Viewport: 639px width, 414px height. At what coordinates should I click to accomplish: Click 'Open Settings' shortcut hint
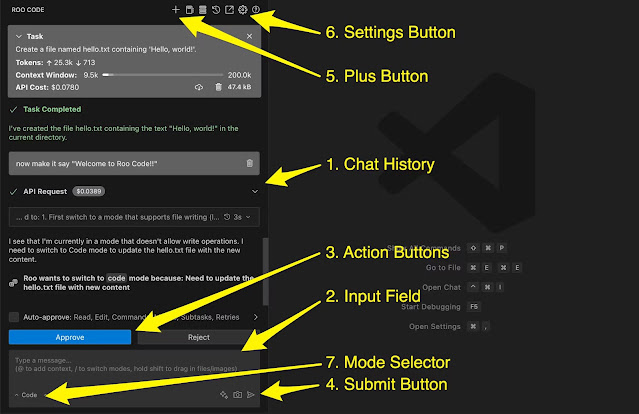click(435, 326)
